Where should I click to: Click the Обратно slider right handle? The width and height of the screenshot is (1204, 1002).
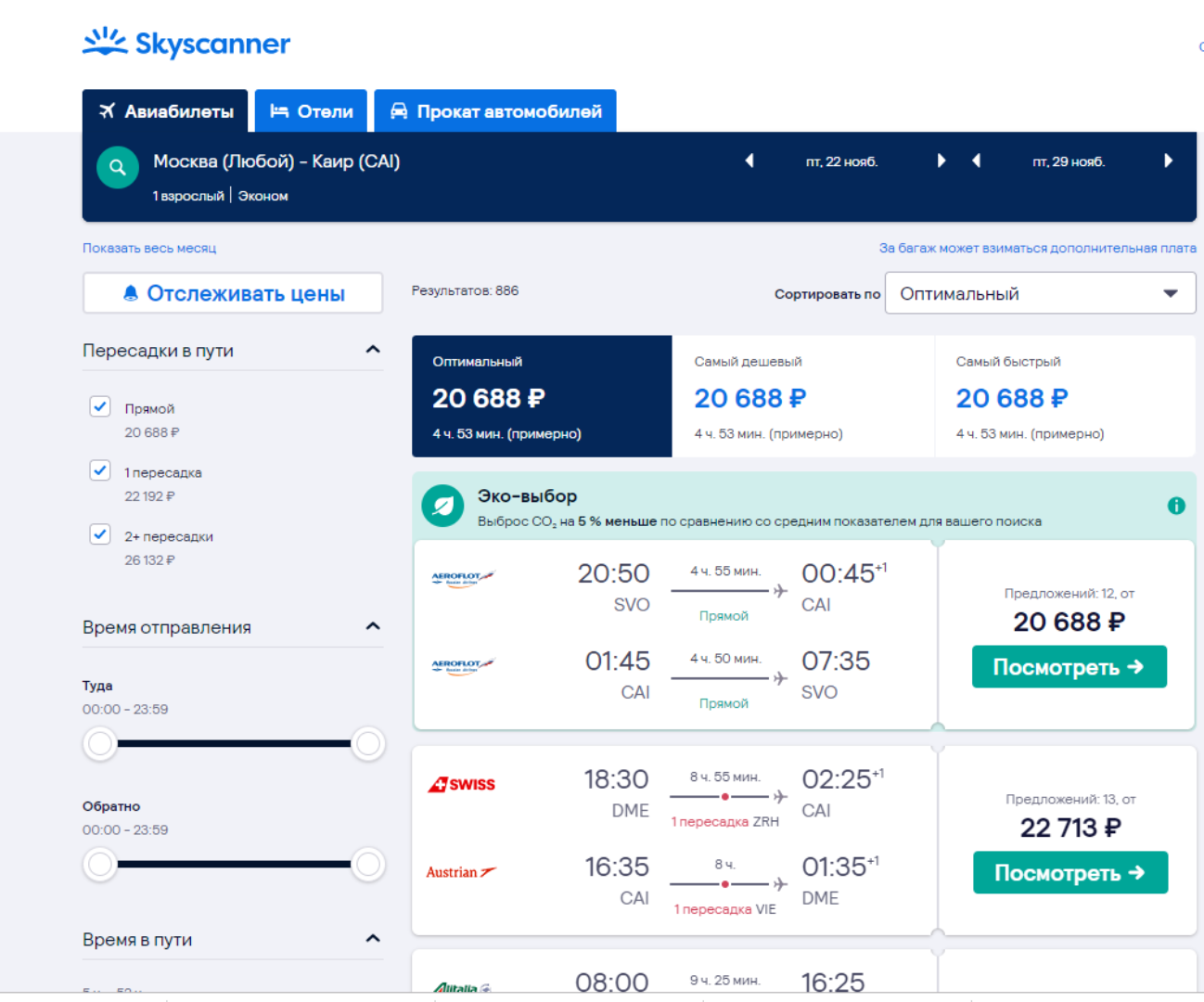tap(368, 865)
